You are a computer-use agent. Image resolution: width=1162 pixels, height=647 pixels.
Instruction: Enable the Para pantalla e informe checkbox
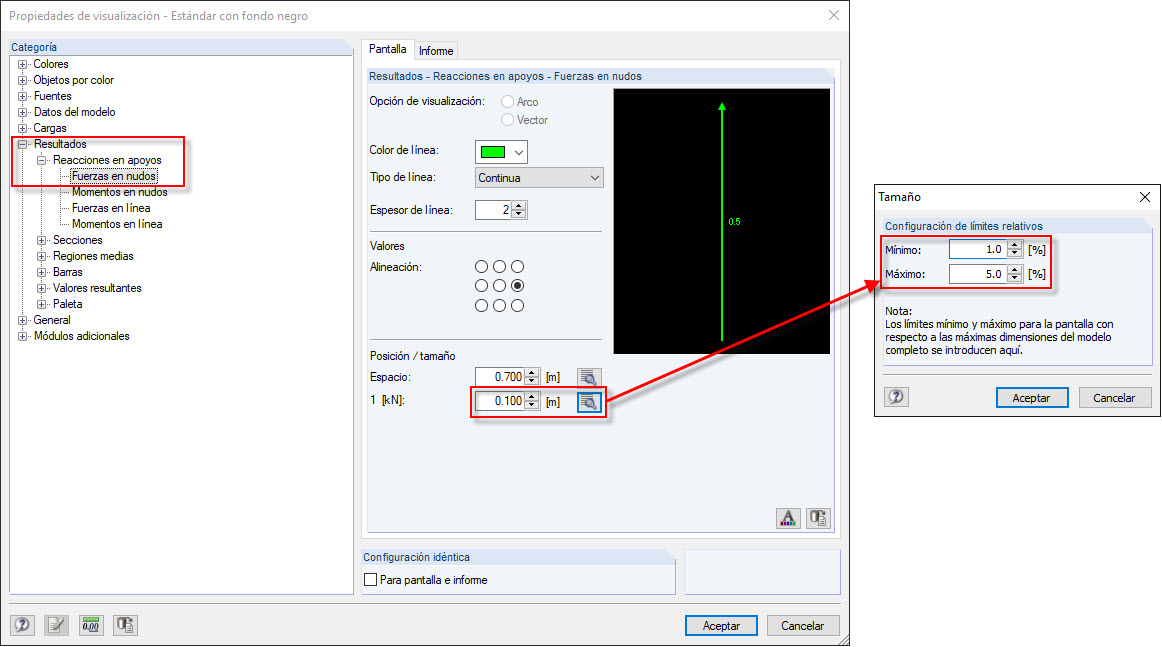point(370,579)
